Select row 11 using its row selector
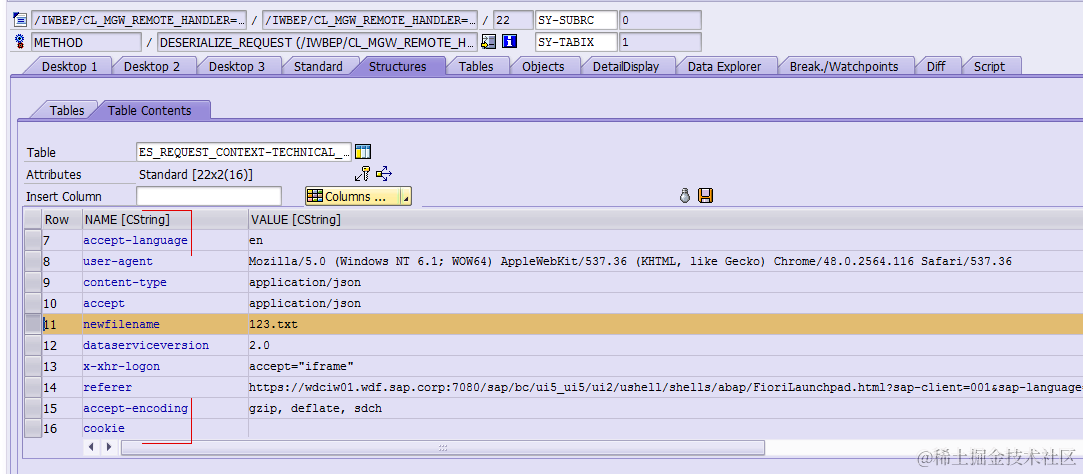1083x474 pixels. click(32, 323)
